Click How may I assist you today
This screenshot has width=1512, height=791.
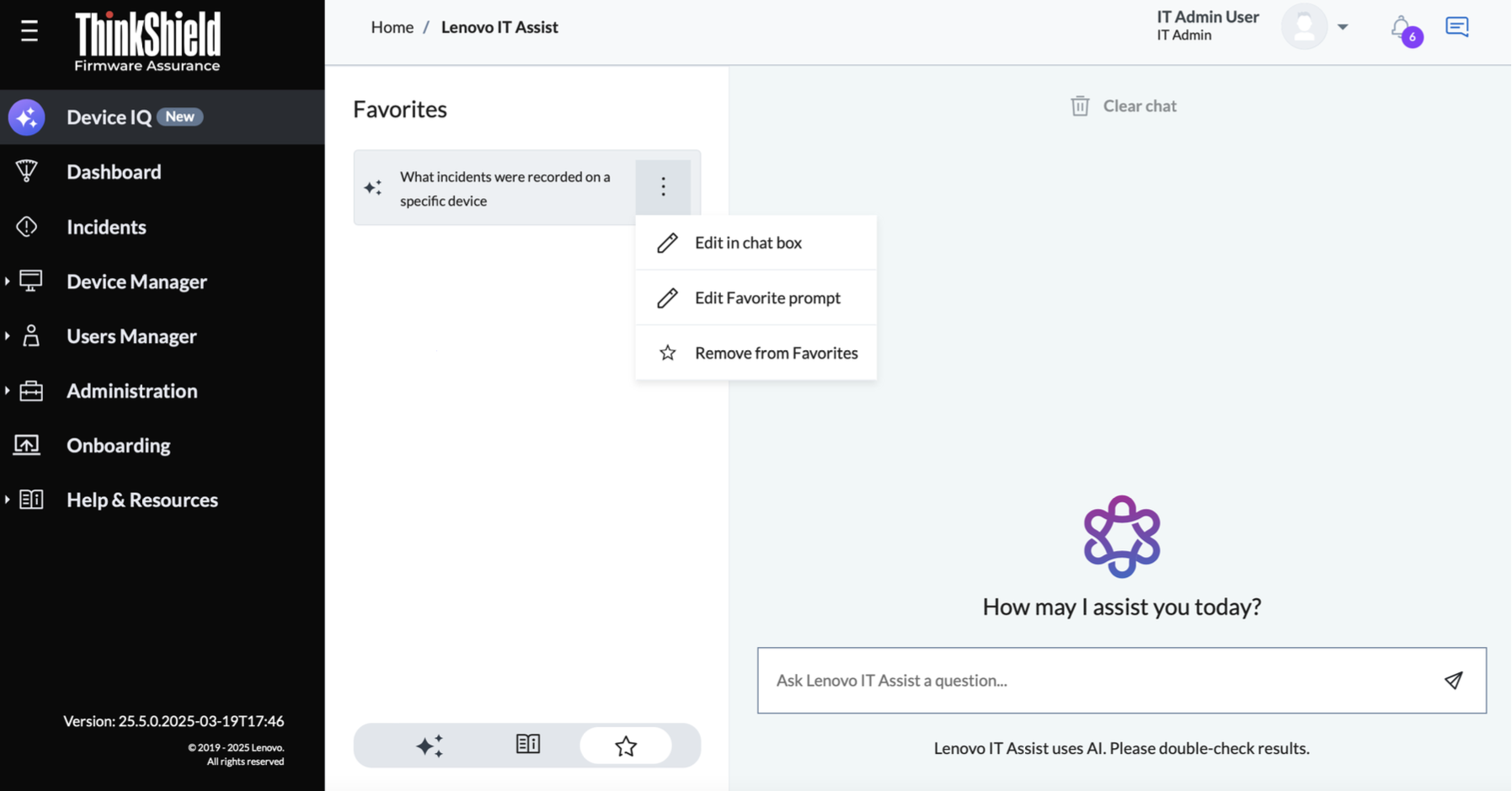click(1121, 607)
